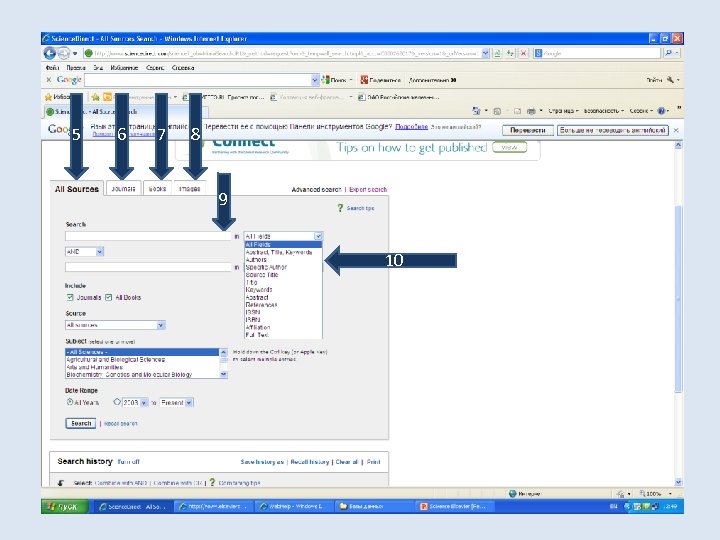Expand the zoom level 100% dropdown

670,494
